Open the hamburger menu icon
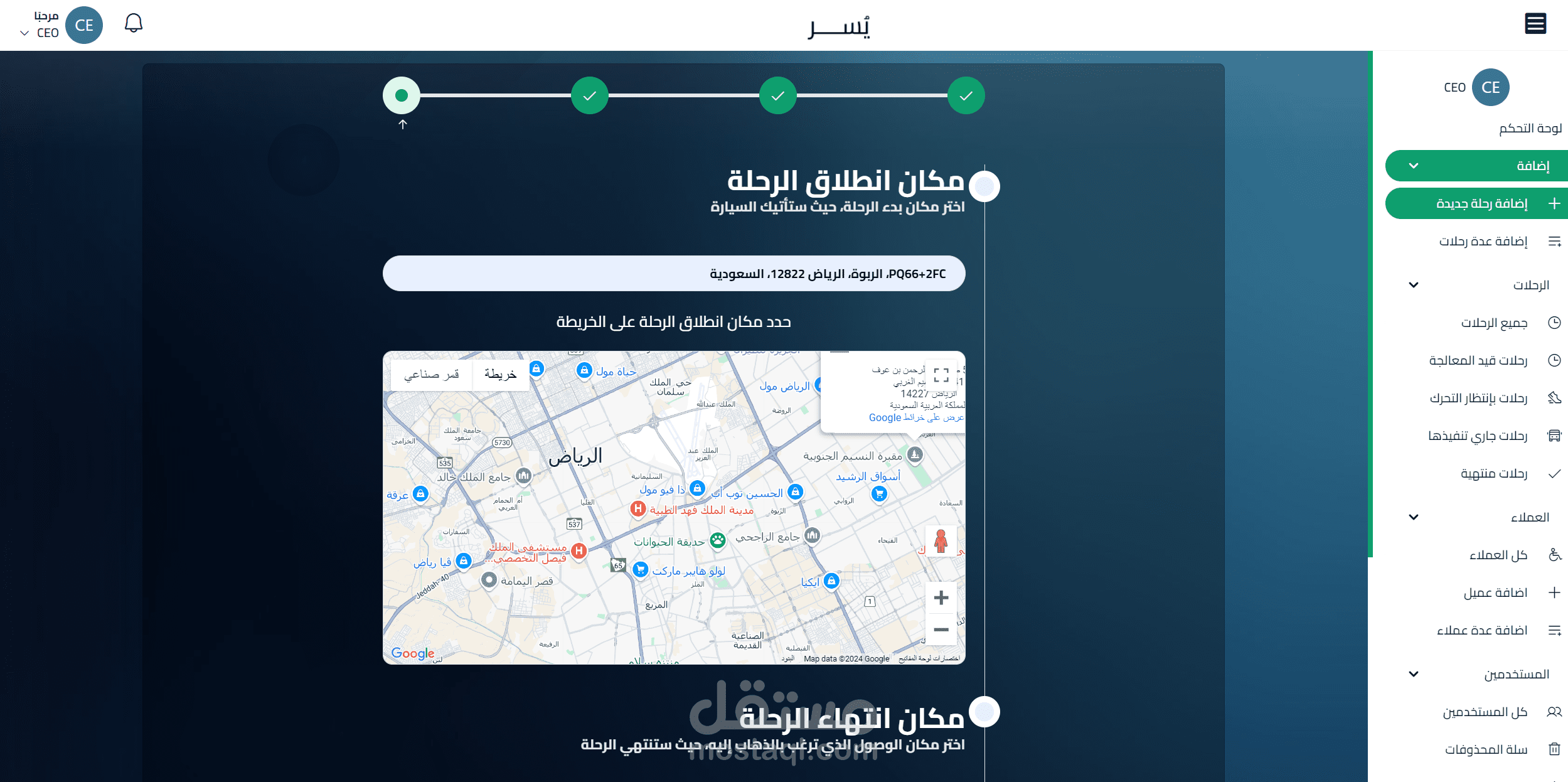 1535,24
